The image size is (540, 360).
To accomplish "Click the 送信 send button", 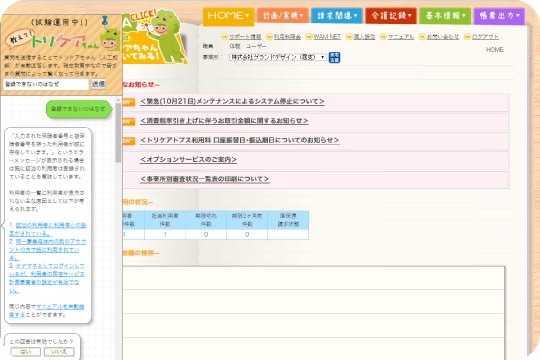I will click(x=98, y=84).
